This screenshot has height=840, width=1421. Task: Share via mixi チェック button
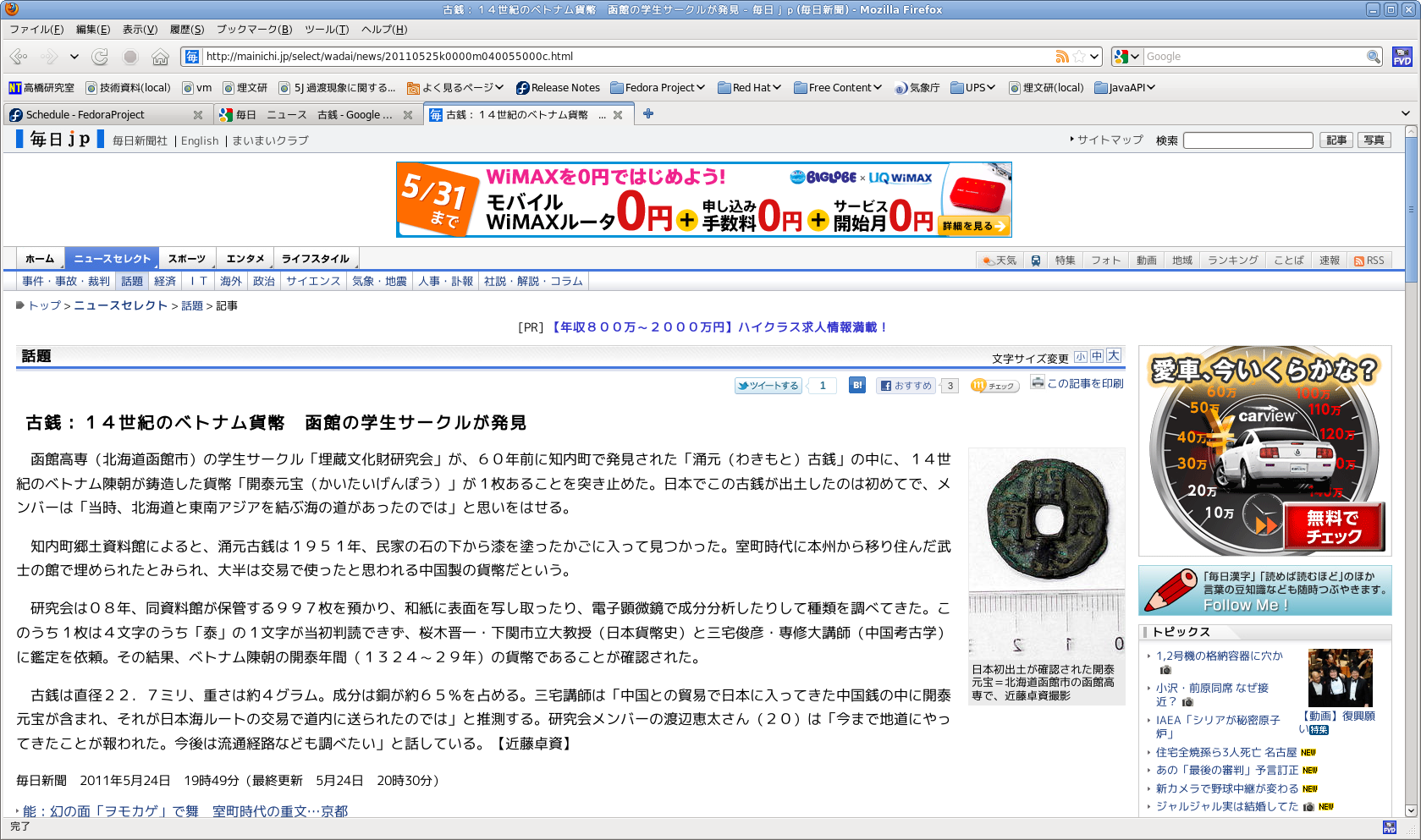[994, 386]
